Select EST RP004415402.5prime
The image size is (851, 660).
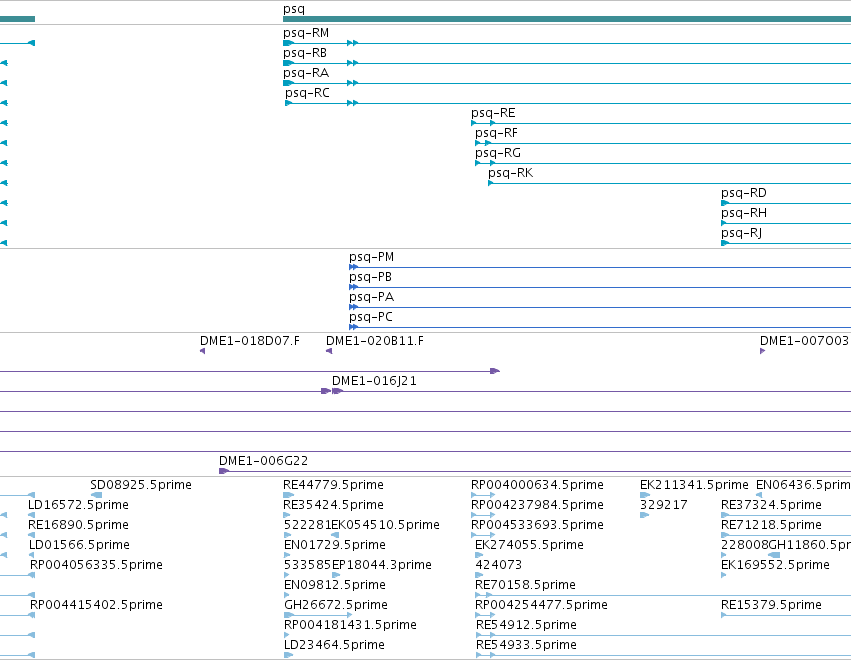(x=97, y=605)
